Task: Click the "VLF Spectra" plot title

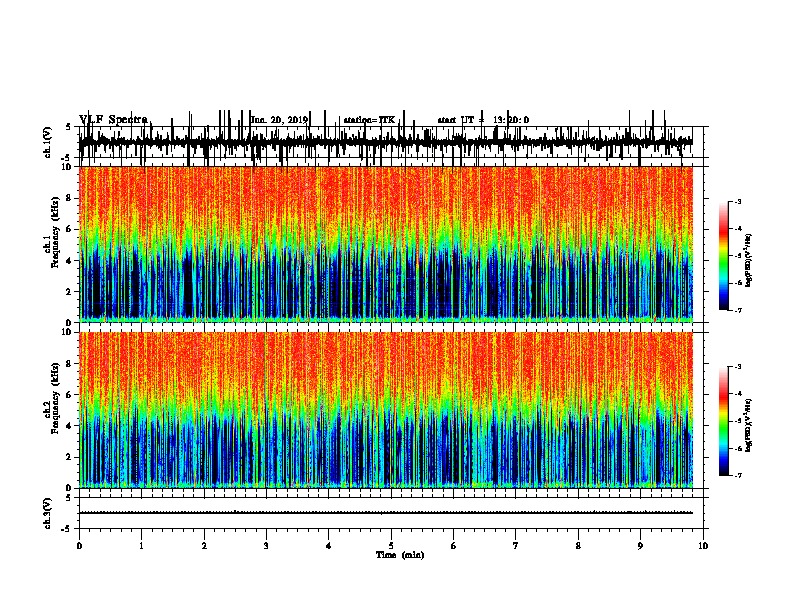Action: point(114,120)
